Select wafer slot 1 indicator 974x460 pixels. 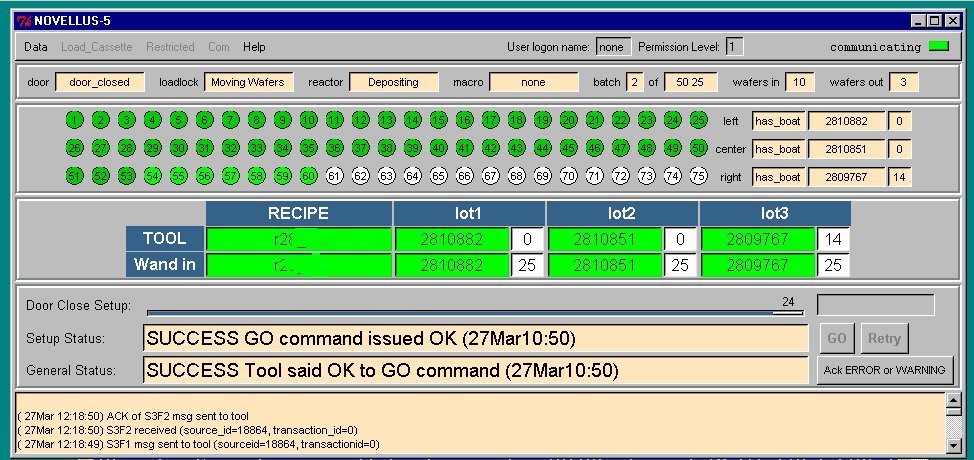(x=75, y=120)
